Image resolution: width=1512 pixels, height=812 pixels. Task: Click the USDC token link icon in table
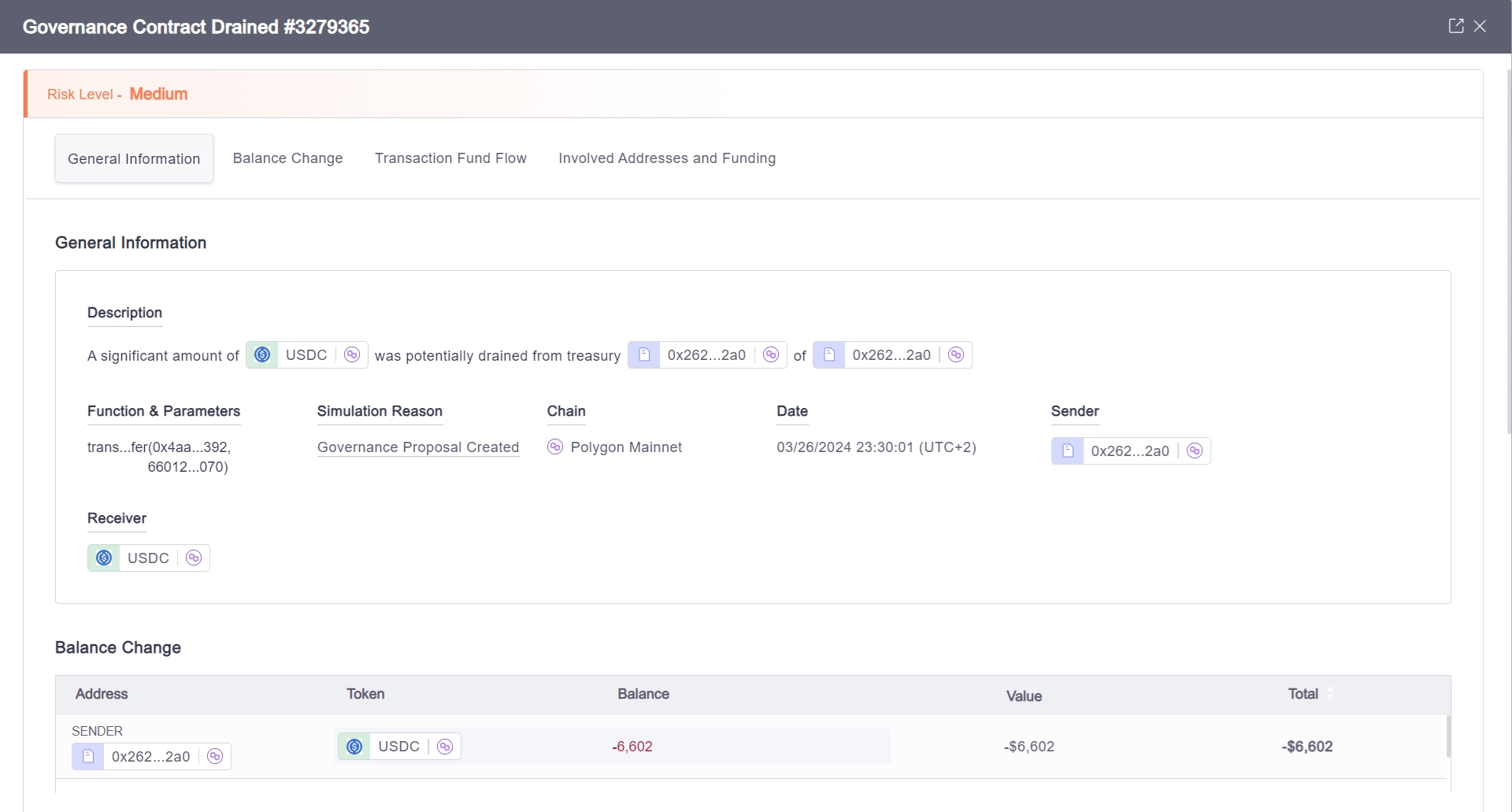445,747
